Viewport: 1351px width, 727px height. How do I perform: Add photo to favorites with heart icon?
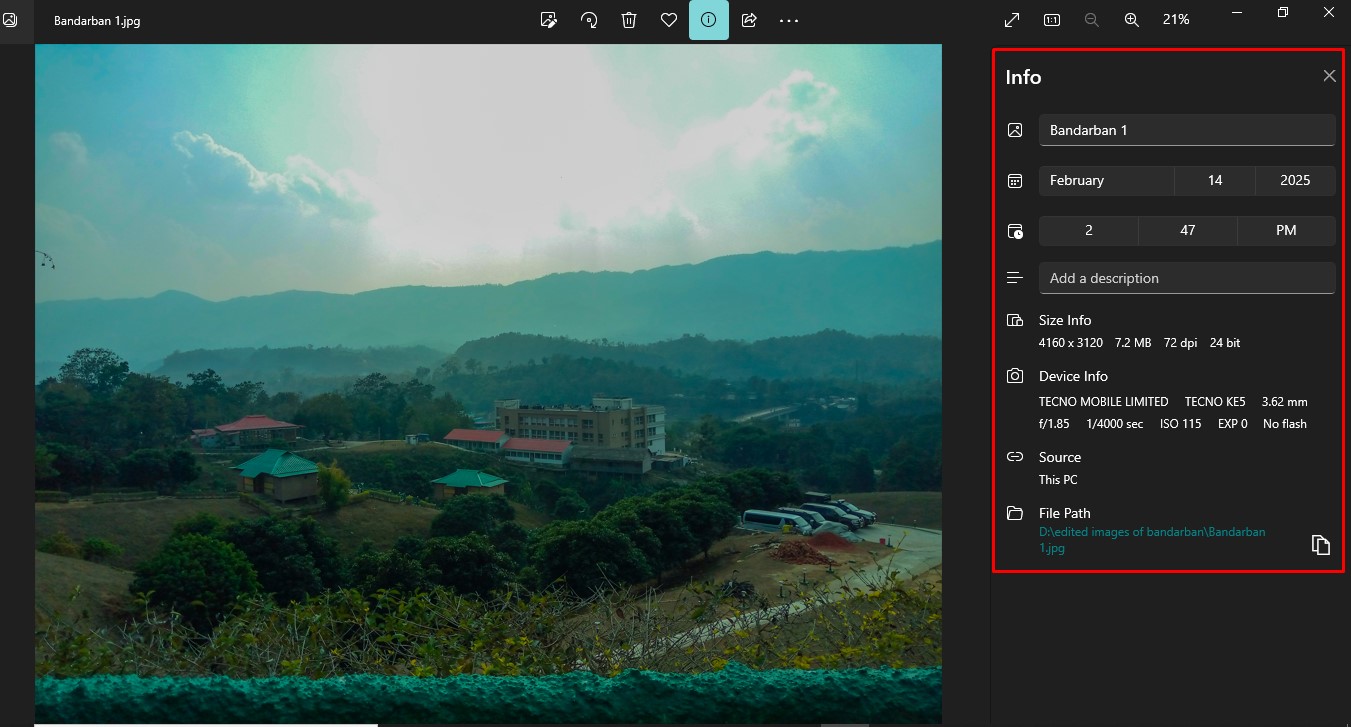coord(669,20)
